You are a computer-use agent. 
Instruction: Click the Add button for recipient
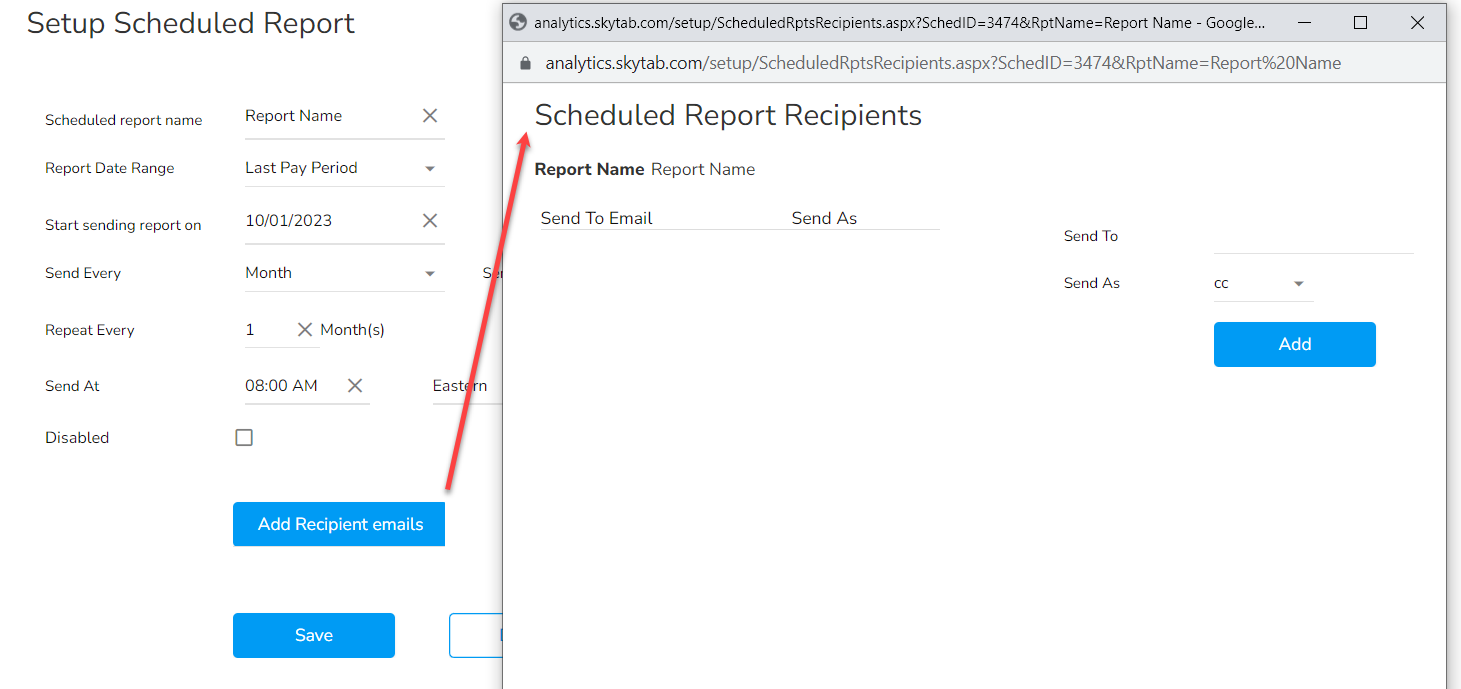coord(1294,344)
